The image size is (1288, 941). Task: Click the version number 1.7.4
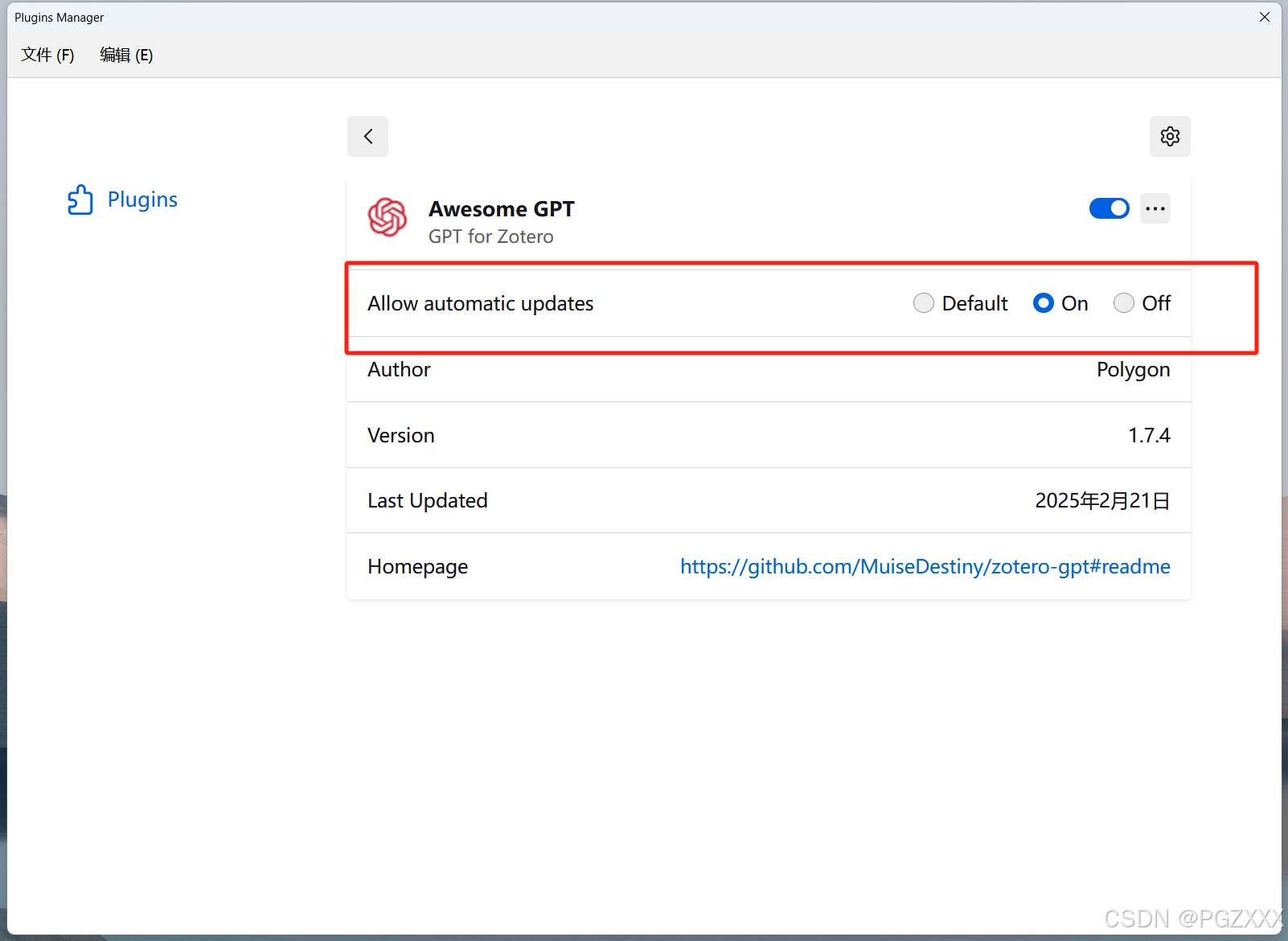[x=1149, y=435]
